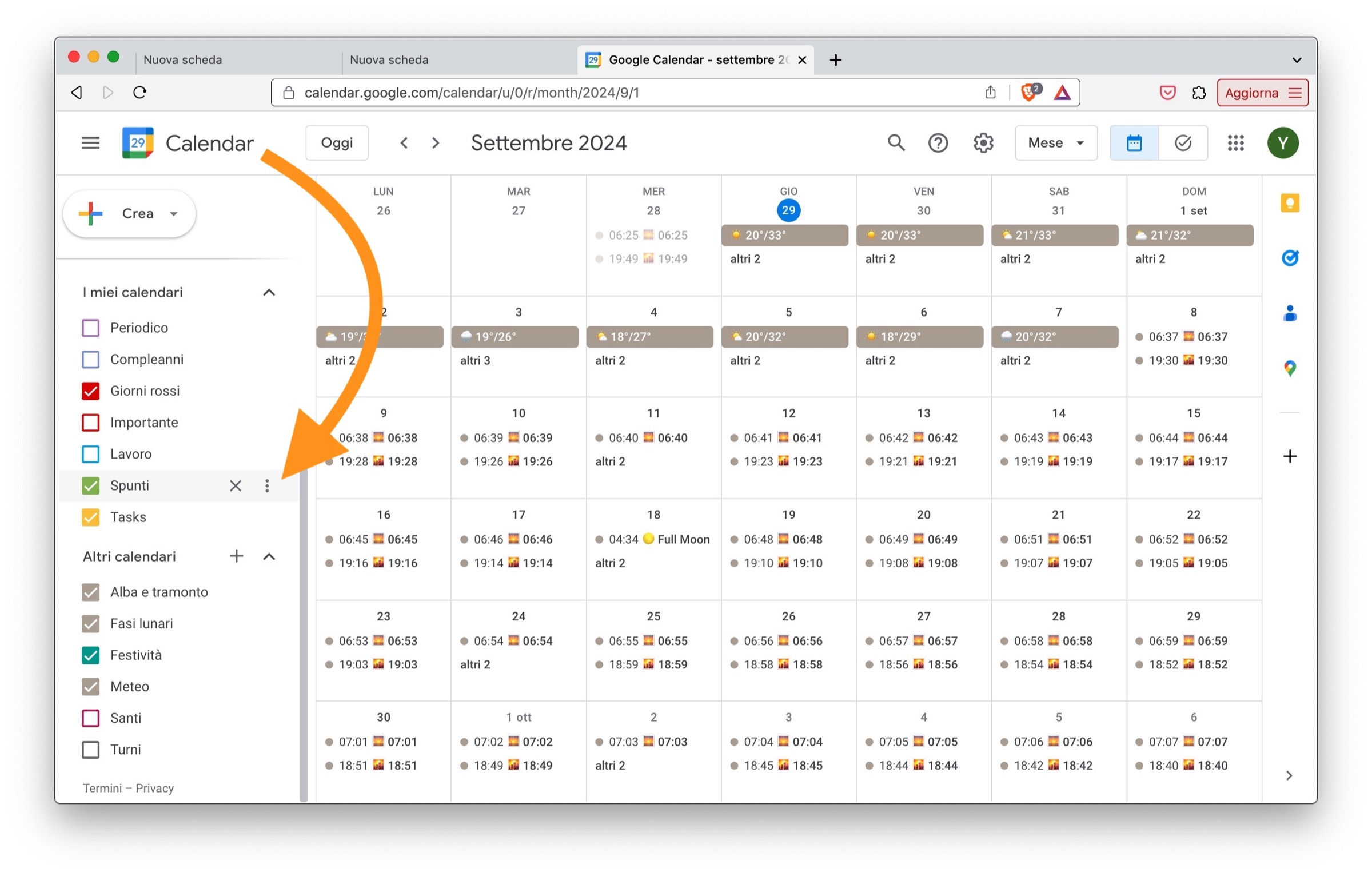The height and width of the screenshot is (876, 1372).
Task: Open Google Maps side panel icon
Action: click(x=1289, y=368)
